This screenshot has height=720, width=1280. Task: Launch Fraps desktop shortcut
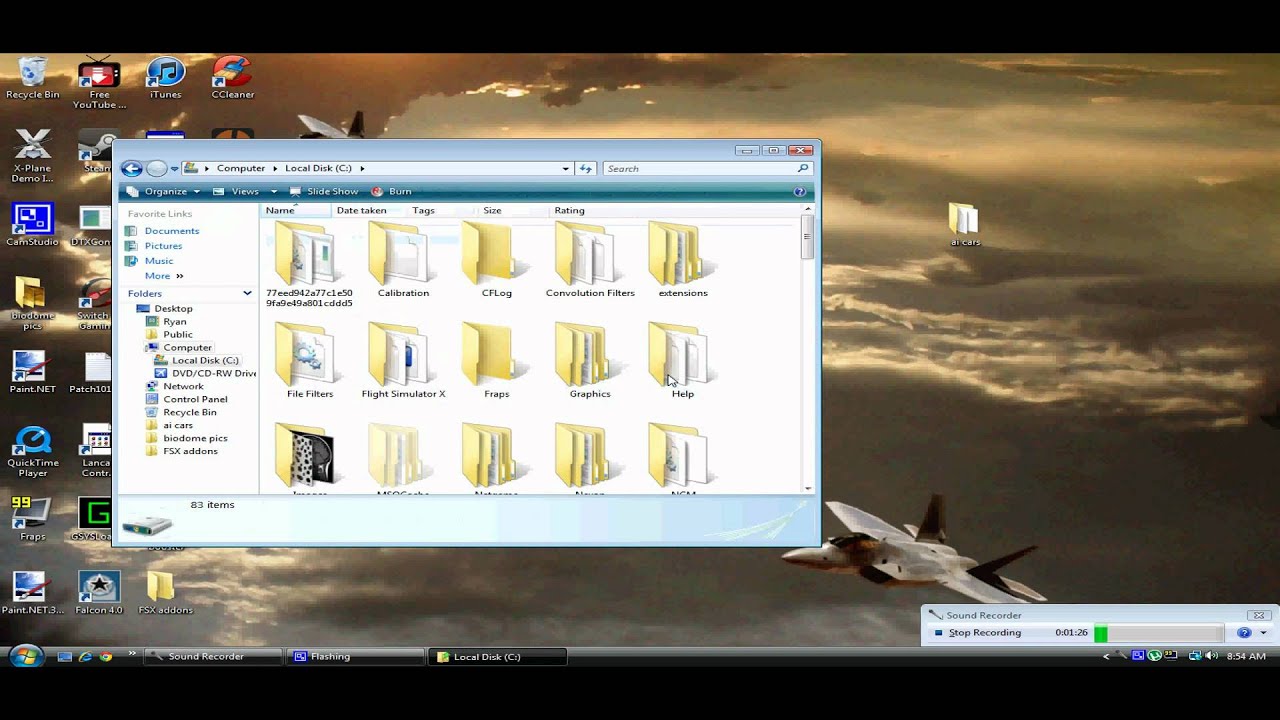coord(32,520)
